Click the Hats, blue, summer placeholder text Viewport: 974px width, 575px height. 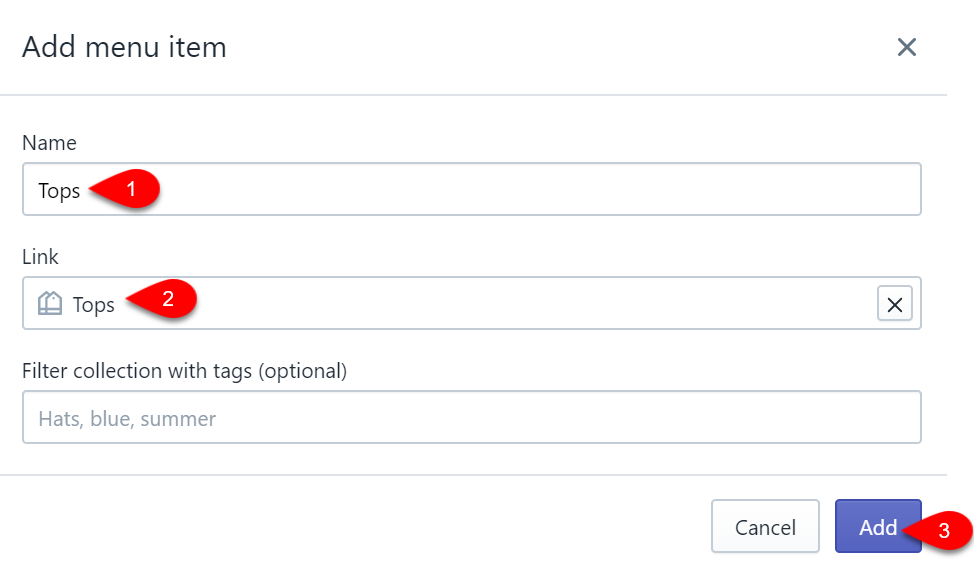(x=127, y=419)
